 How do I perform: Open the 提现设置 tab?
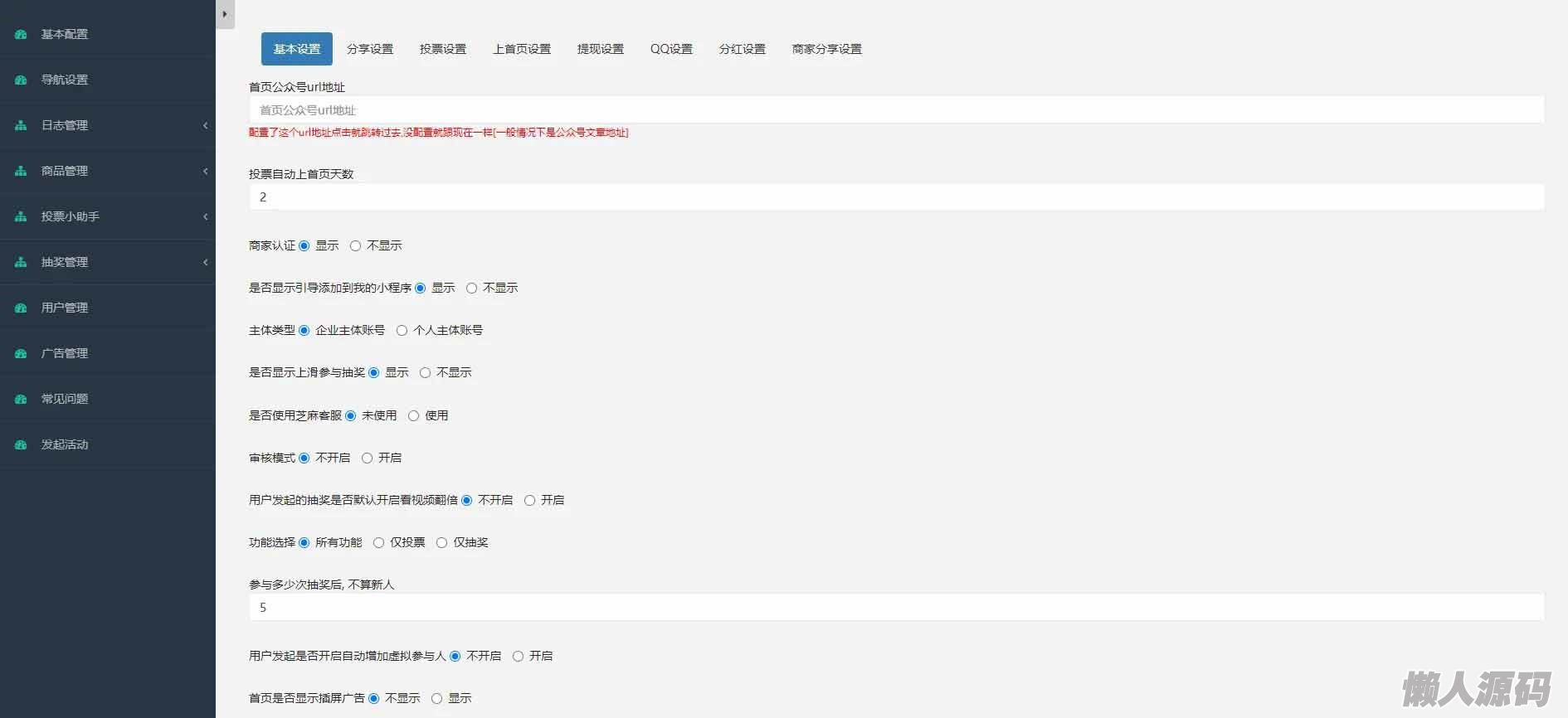(601, 49)
